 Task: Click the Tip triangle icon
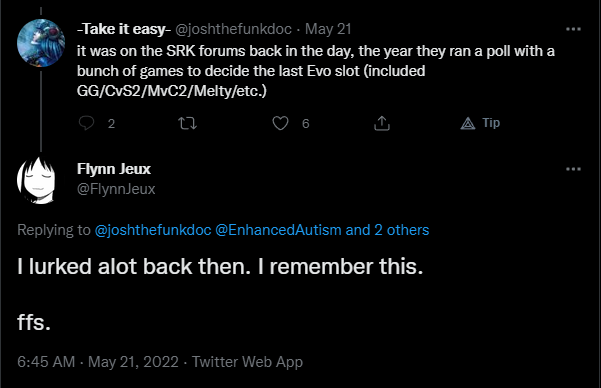468,123
